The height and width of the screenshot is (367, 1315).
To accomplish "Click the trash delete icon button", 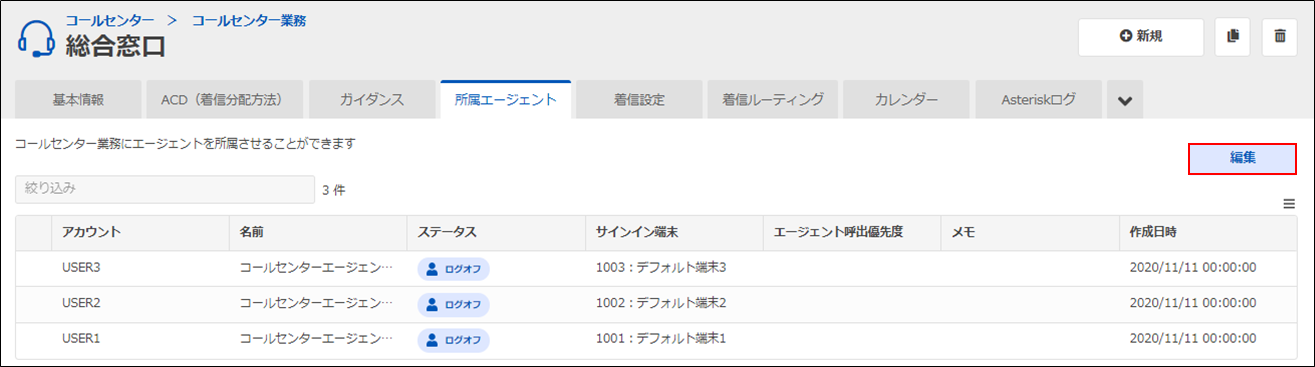I will [x=1279, y=36].
